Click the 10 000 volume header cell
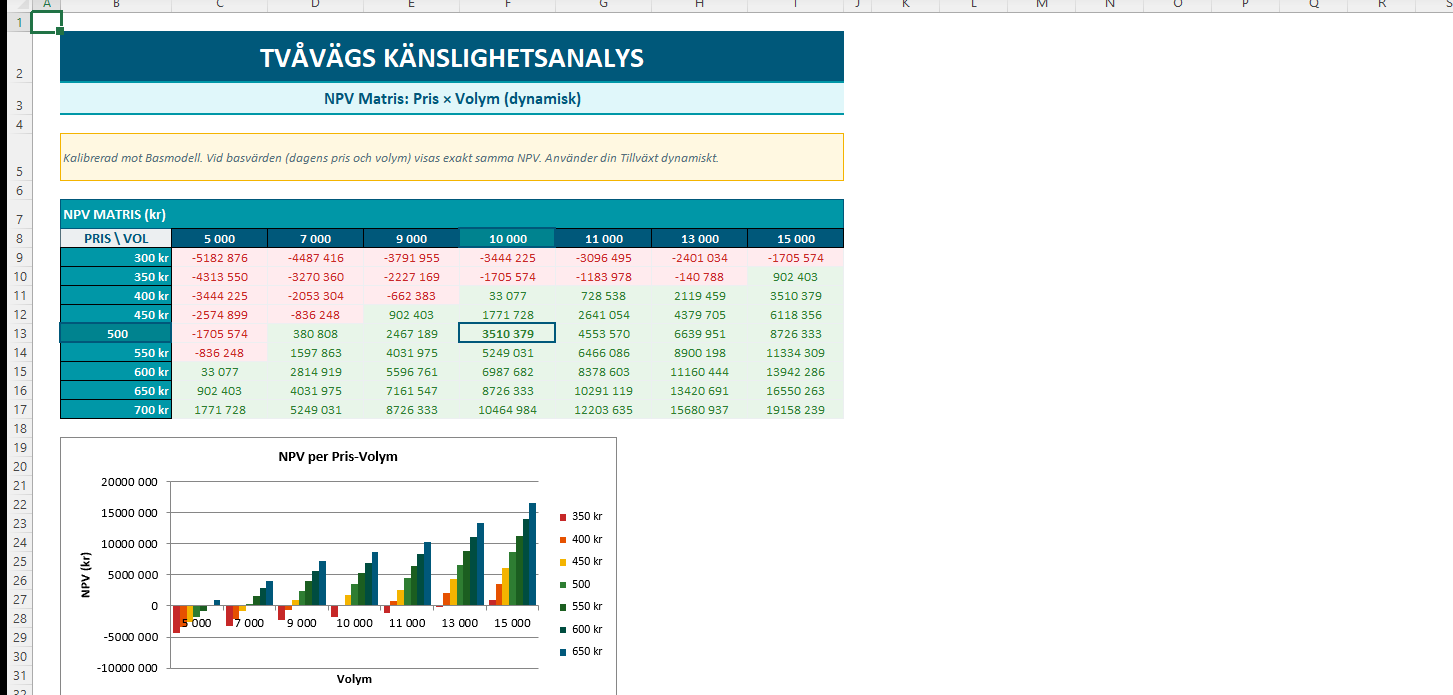Viewport: 1453px width, 695px height. tap(507, 239)
